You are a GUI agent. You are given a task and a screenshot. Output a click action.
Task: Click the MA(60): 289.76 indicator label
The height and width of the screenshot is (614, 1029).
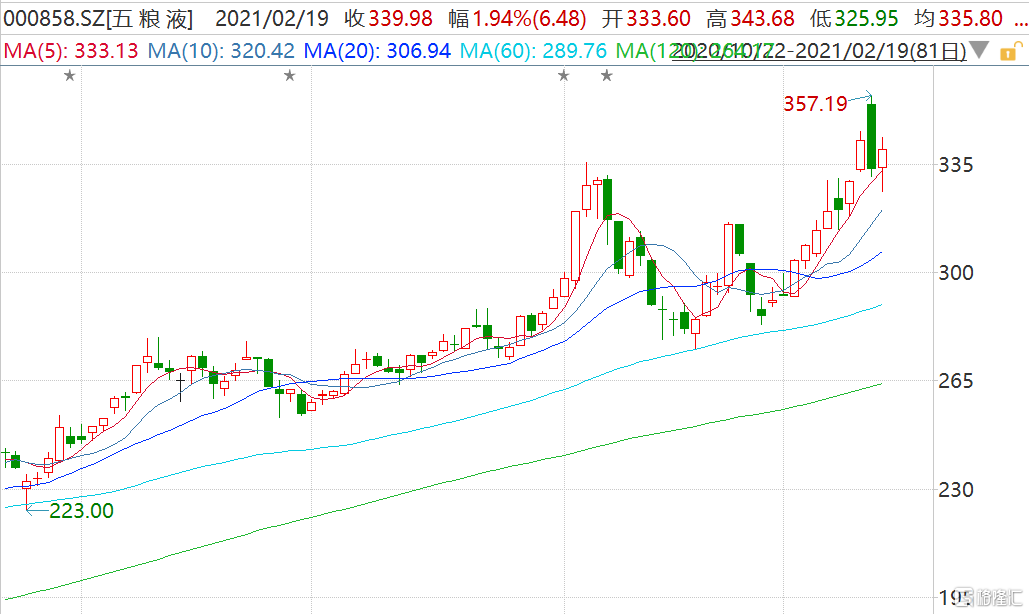[x=534, y=51]
